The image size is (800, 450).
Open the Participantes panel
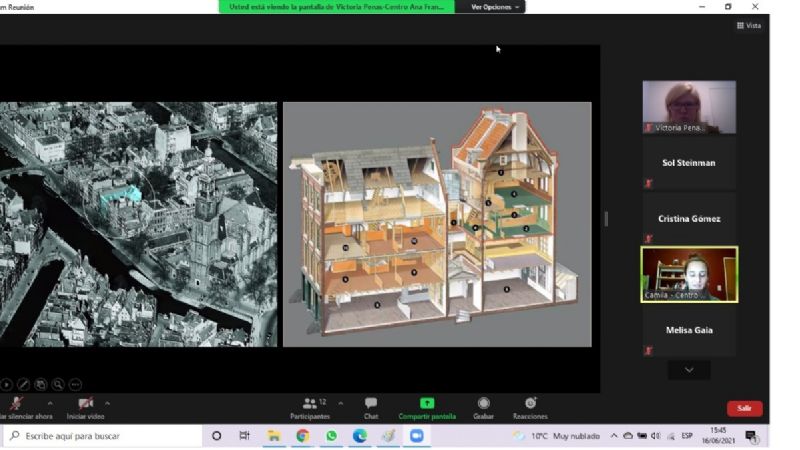(310, 408)
